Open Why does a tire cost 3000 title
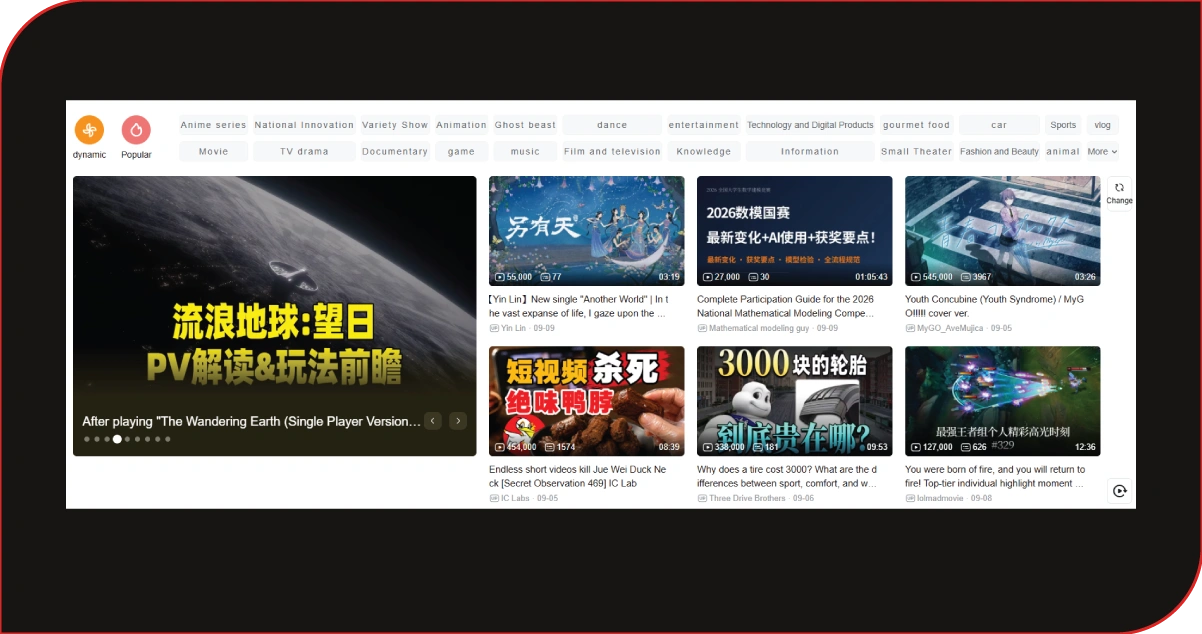The width and height of the screenshot is (1202, 634). (x=787, y=476)
